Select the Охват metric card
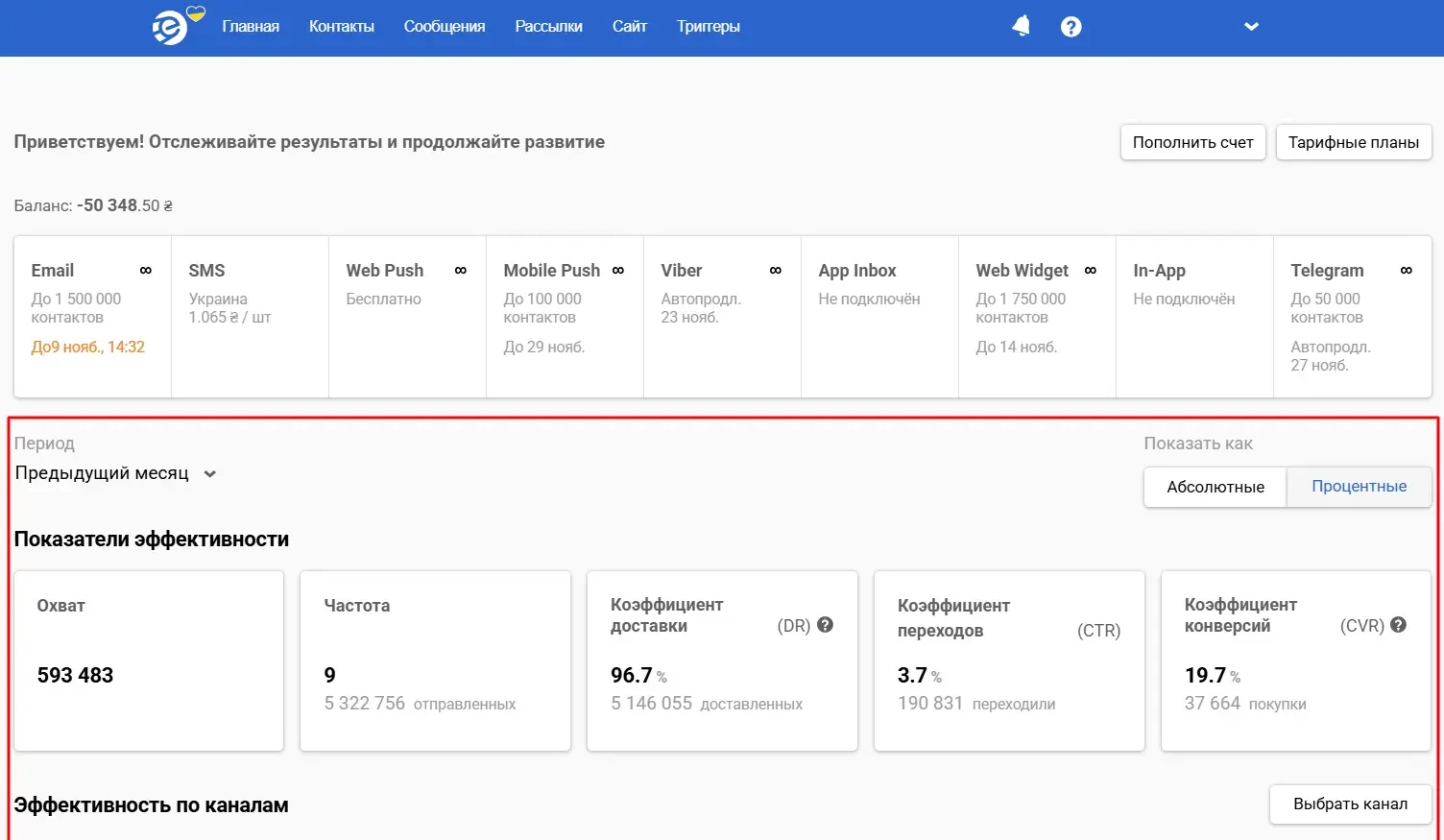 (148, 660)
